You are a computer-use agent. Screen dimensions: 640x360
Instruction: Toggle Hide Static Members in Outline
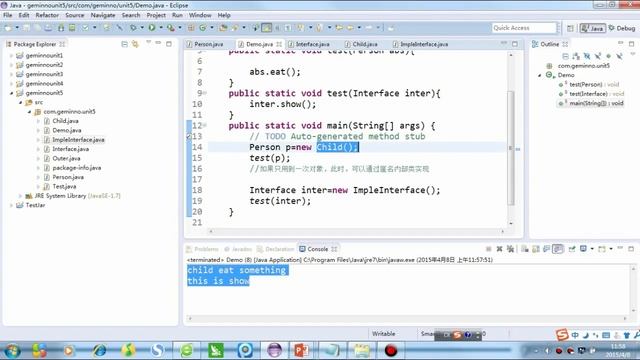(x=598, y=56)
